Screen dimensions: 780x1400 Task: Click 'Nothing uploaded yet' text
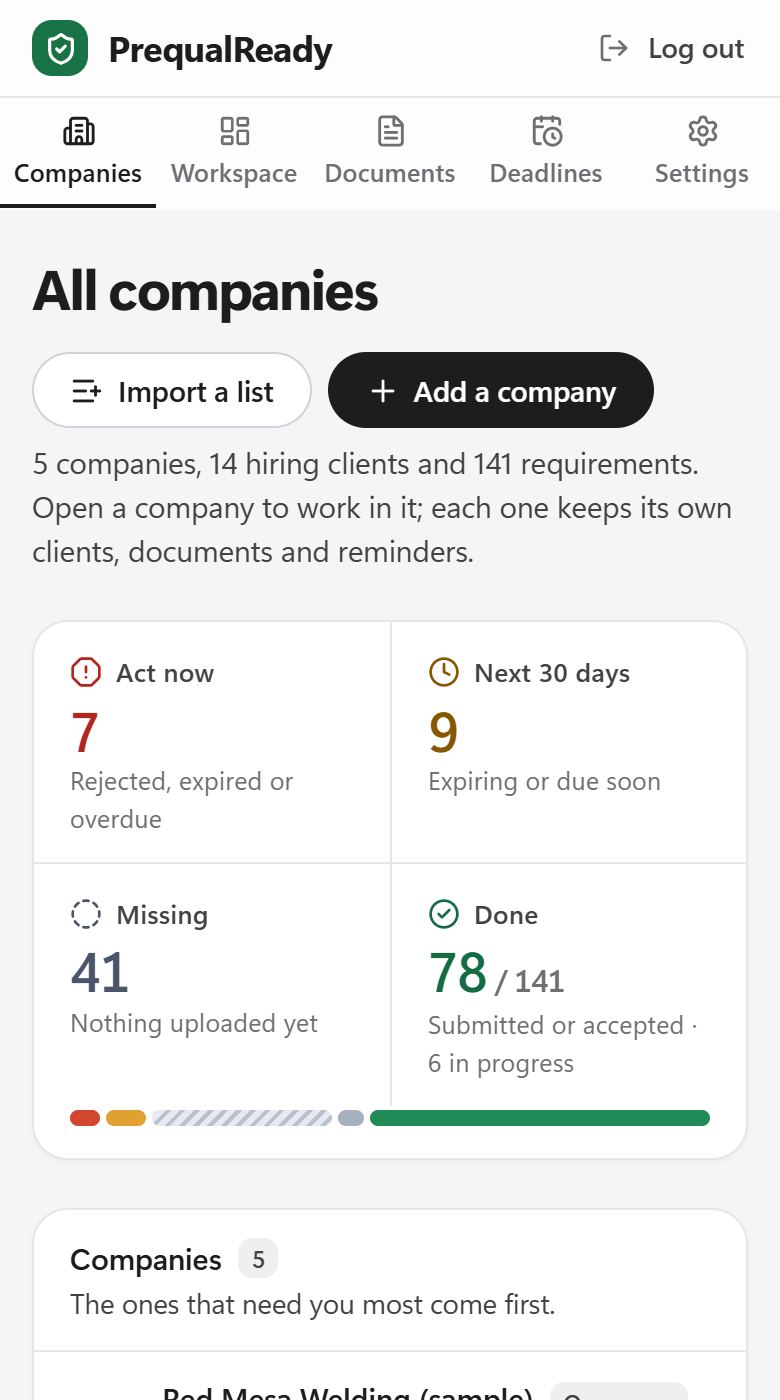194,1023
